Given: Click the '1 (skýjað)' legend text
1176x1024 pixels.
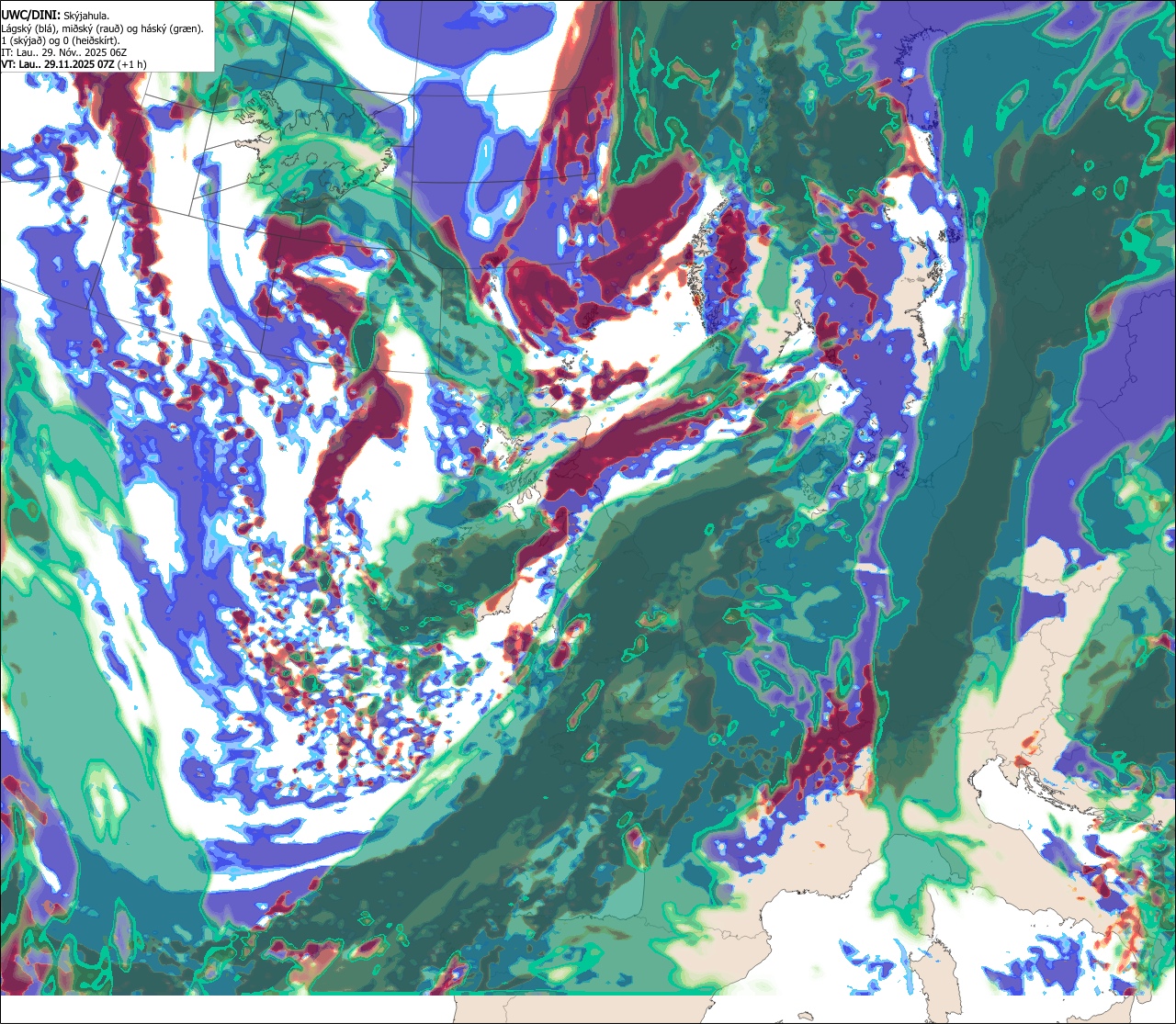Looking at the screenshot, I should click(x=23, y=41).
